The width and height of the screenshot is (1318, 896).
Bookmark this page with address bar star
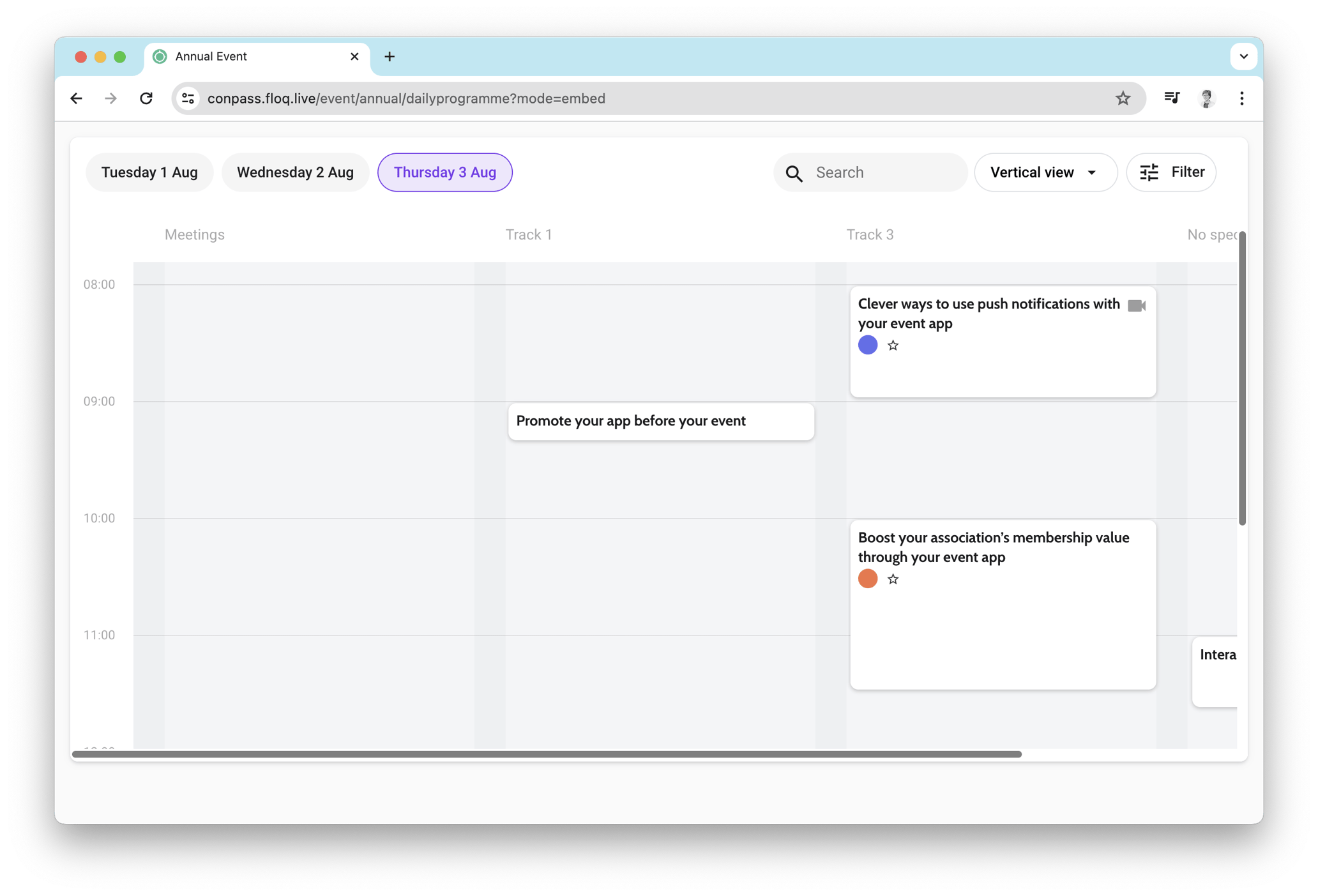(1123, 98)
